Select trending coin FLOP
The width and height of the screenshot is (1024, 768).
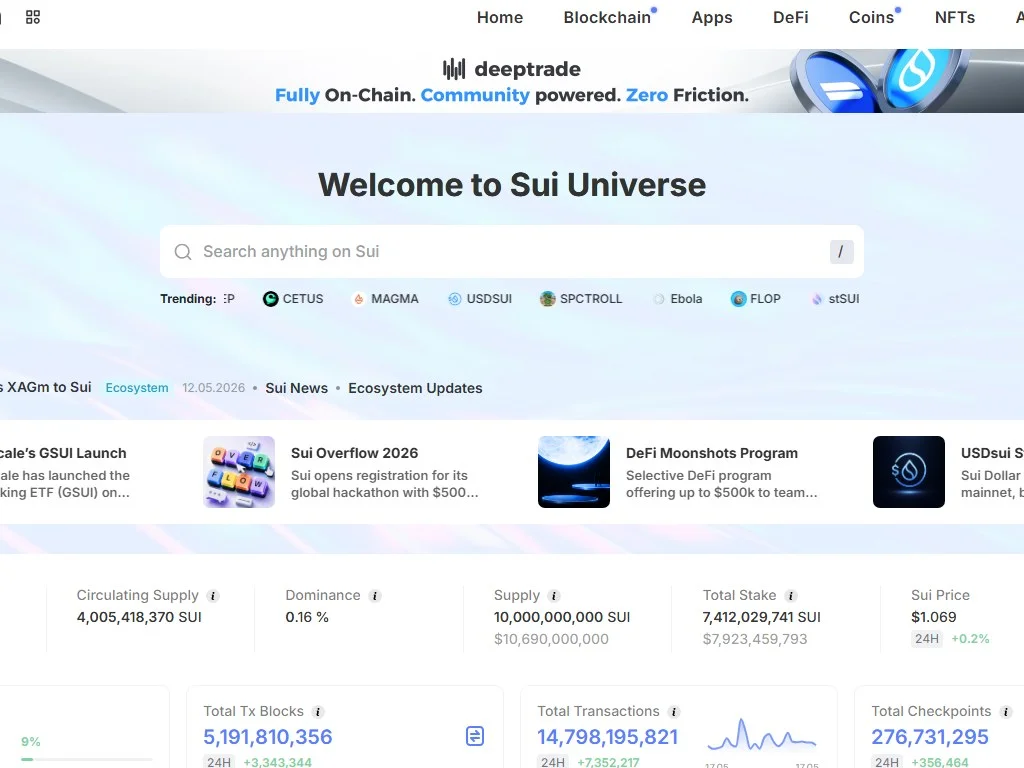click(756, 298)
